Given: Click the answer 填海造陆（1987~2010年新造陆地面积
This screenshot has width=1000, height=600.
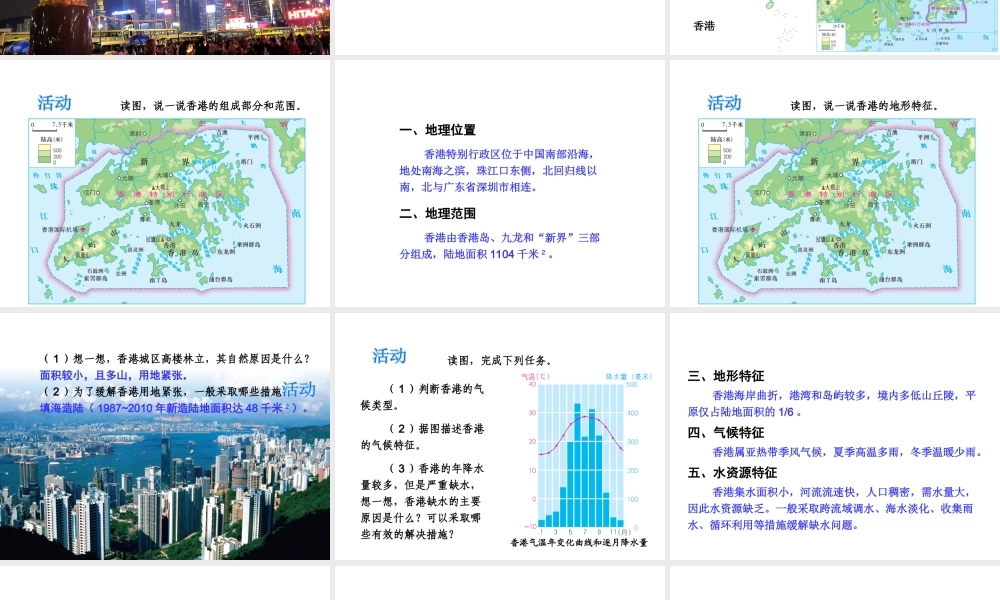Looking at the screenshot, I should pyautogui.click(x=174, y=408).
